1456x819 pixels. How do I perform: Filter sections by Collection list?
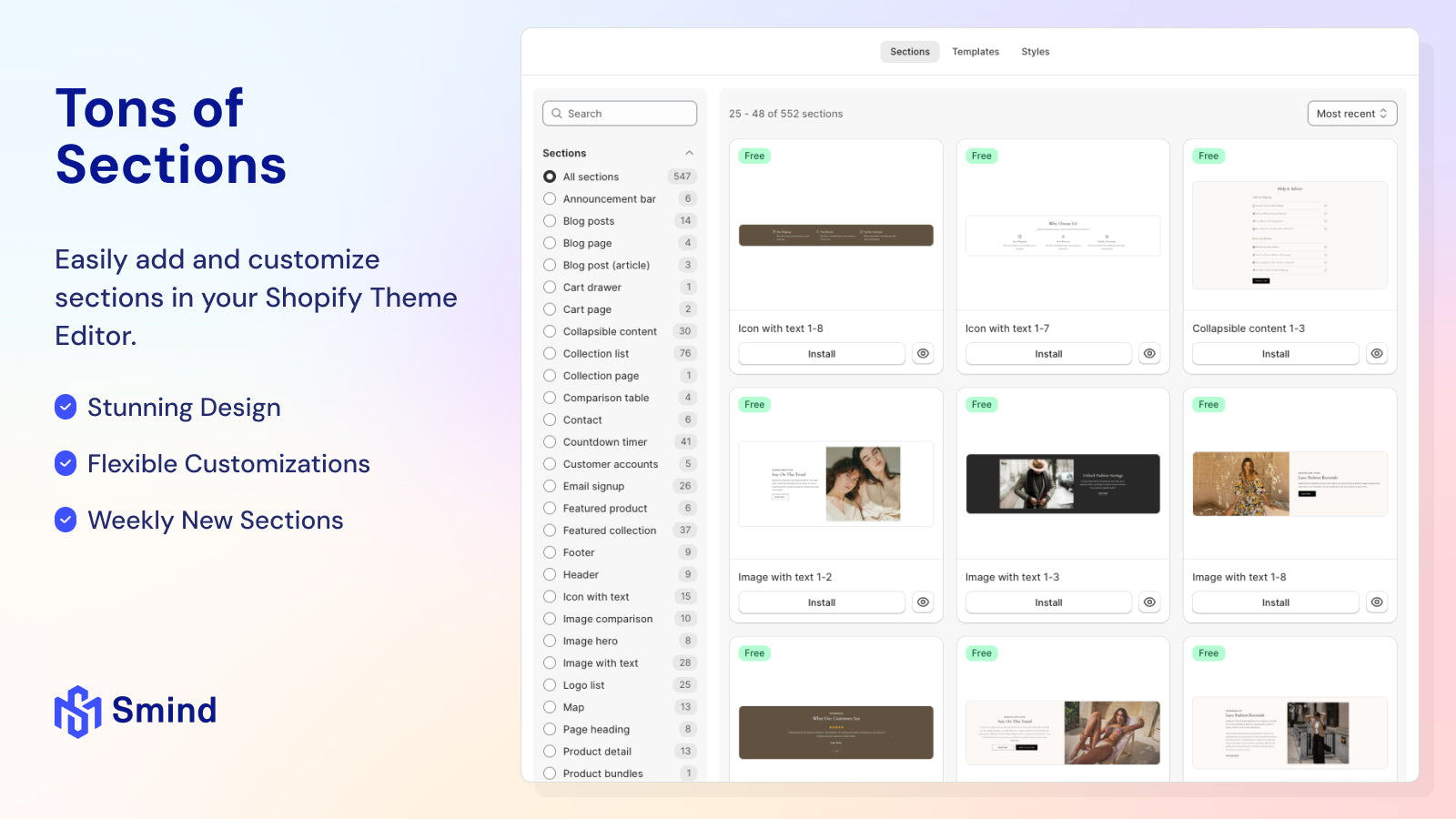pos(550,353)
